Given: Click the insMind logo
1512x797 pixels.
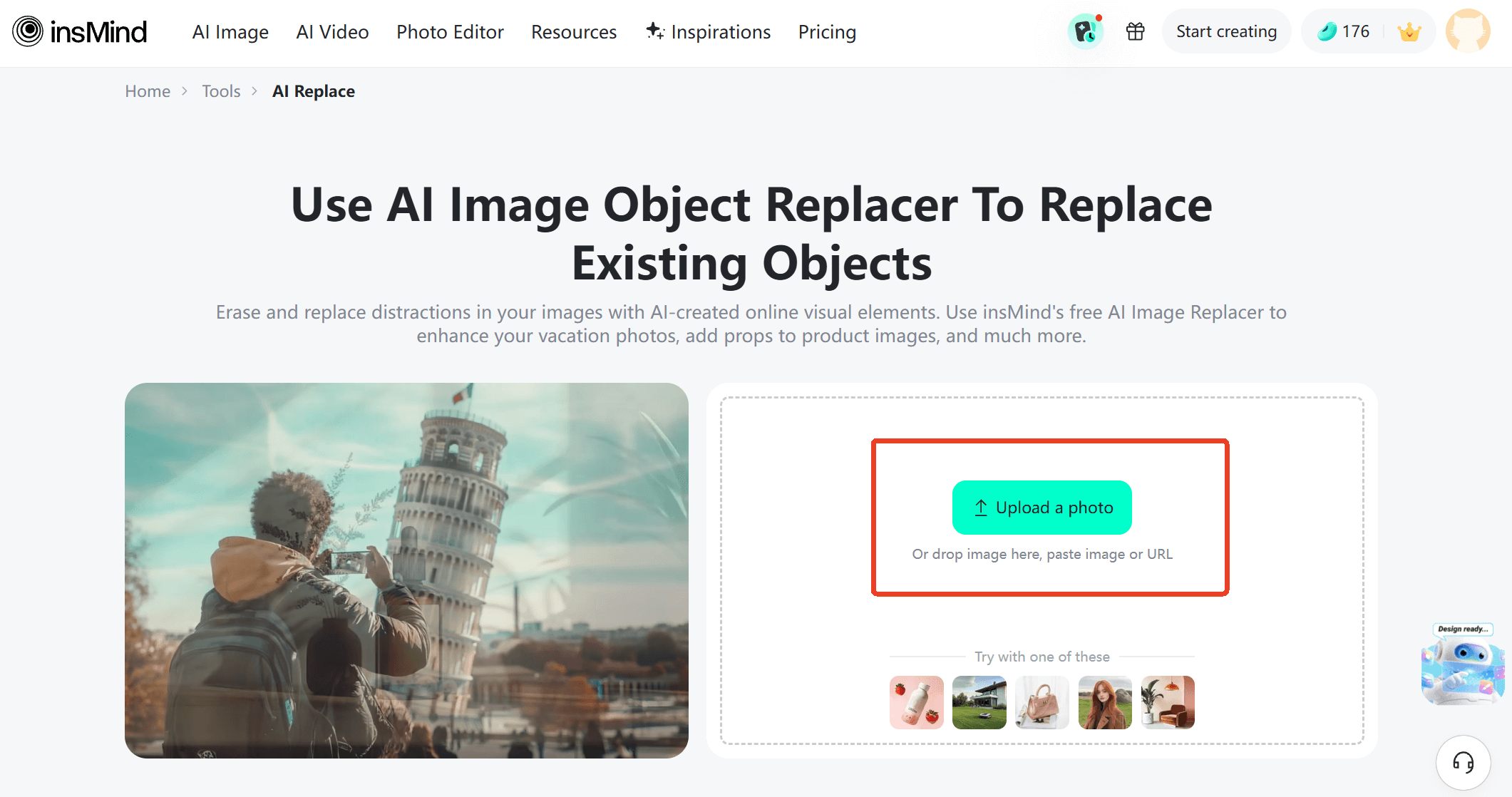Looking at the screenshot, I should [x=80, y=31].
